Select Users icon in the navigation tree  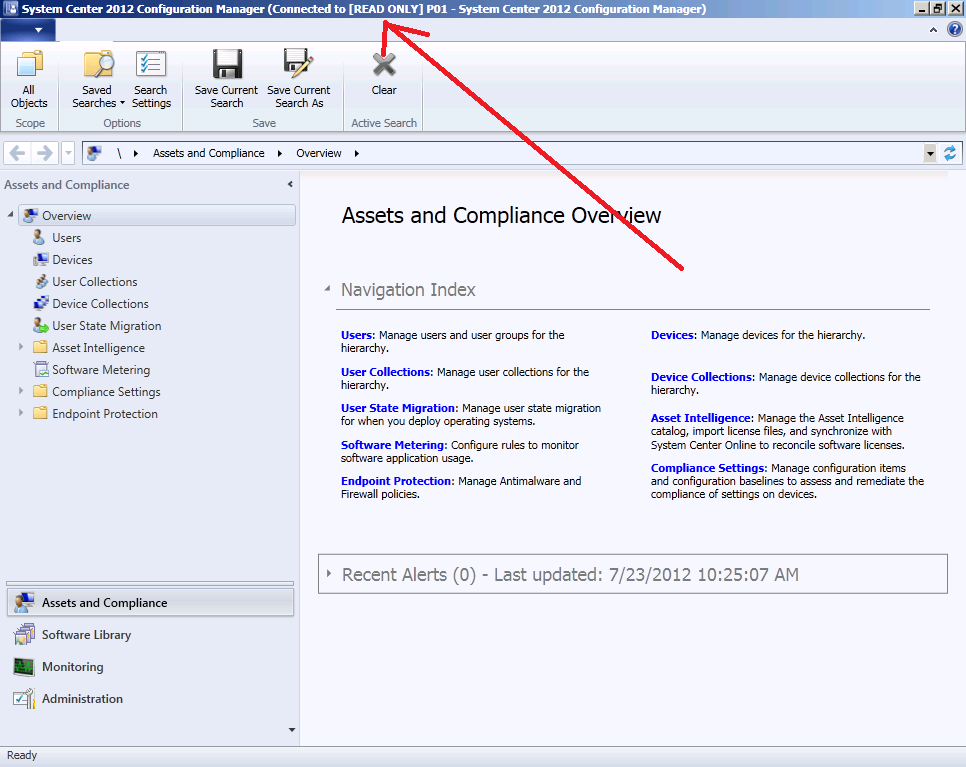(39, 237)
